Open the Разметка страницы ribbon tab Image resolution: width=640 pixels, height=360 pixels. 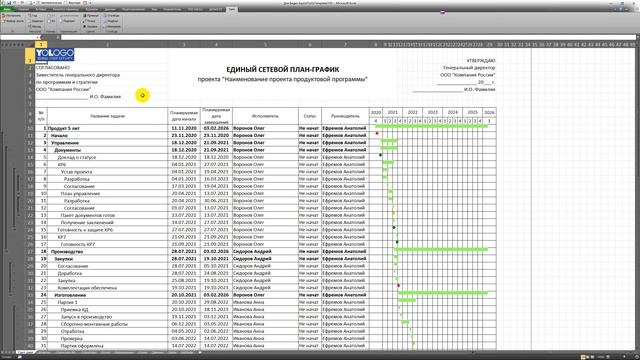[x=66, y=9]
